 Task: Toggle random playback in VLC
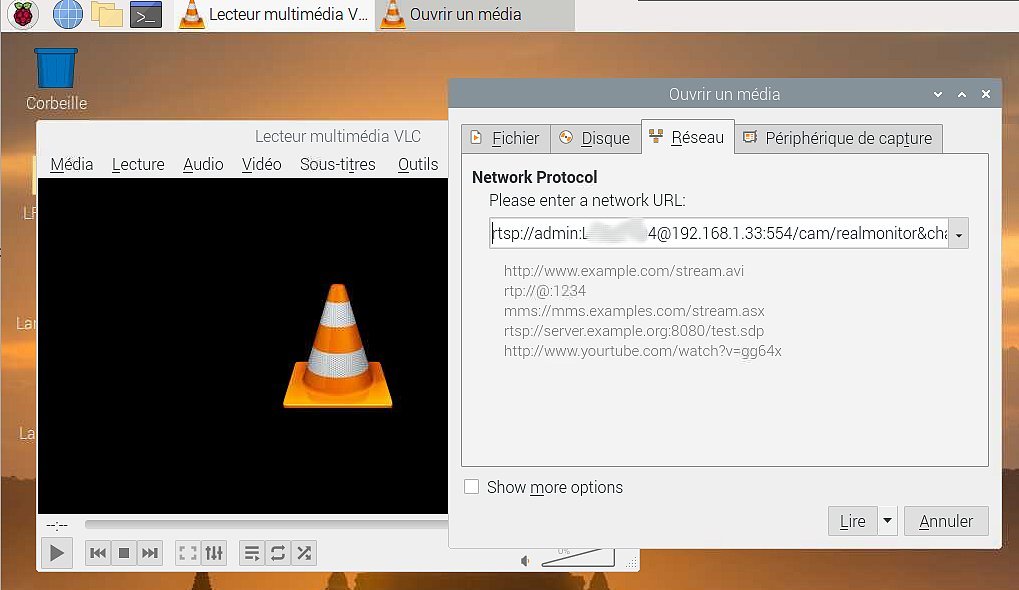tap(303, 553)
